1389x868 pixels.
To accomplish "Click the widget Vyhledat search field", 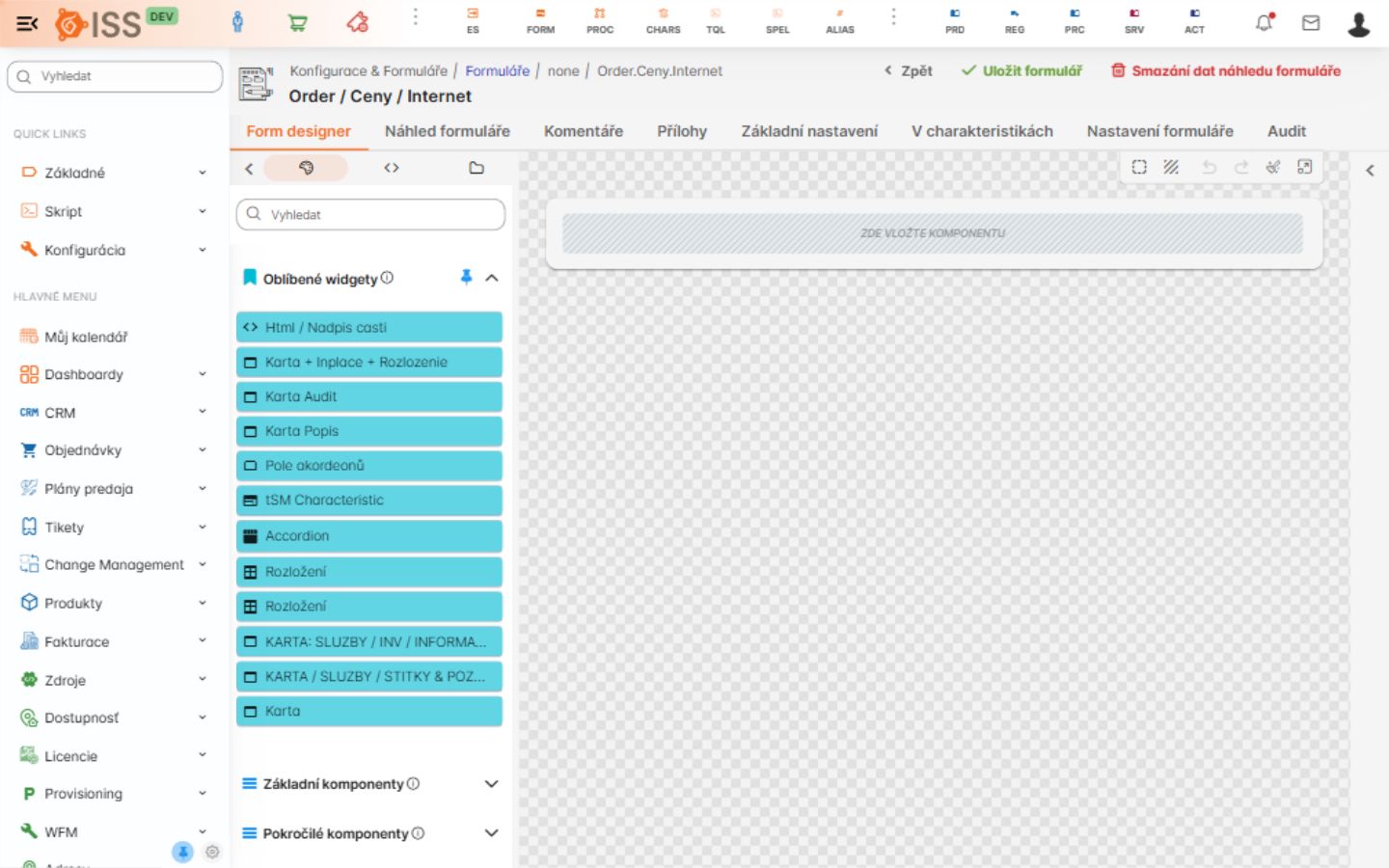I will (370, 214).
